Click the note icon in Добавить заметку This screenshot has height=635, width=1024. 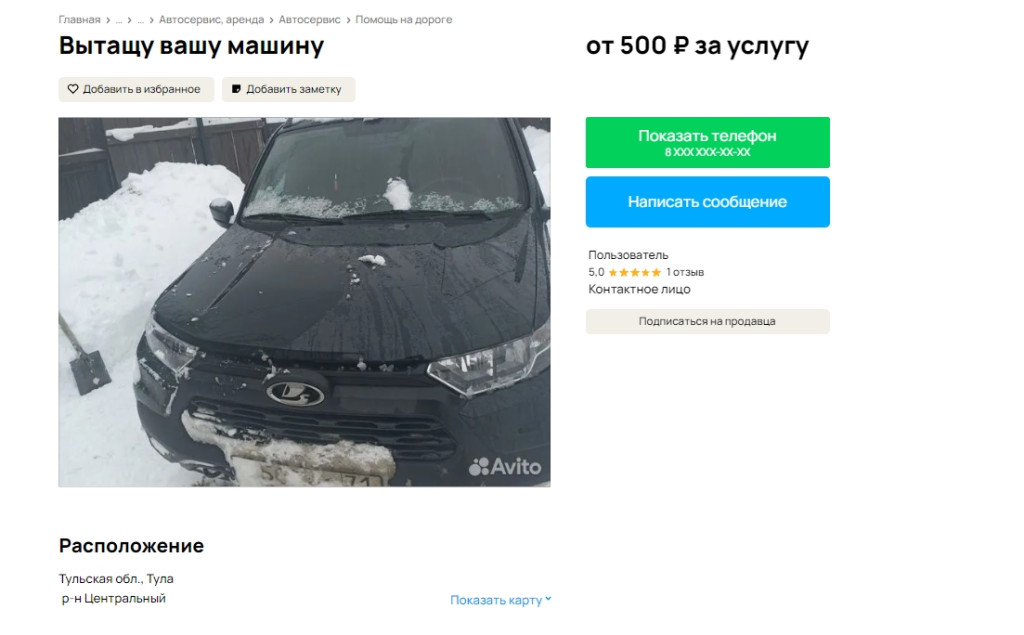[x=236, y=89]
